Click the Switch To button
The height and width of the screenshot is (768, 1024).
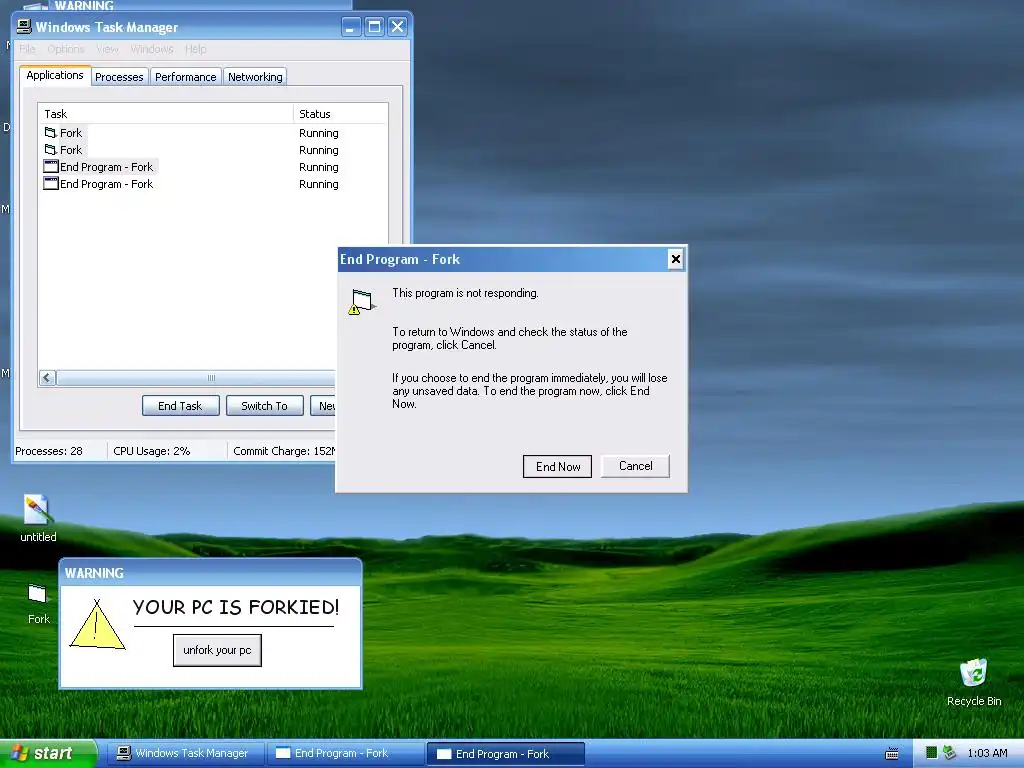(x=264, y=406)
